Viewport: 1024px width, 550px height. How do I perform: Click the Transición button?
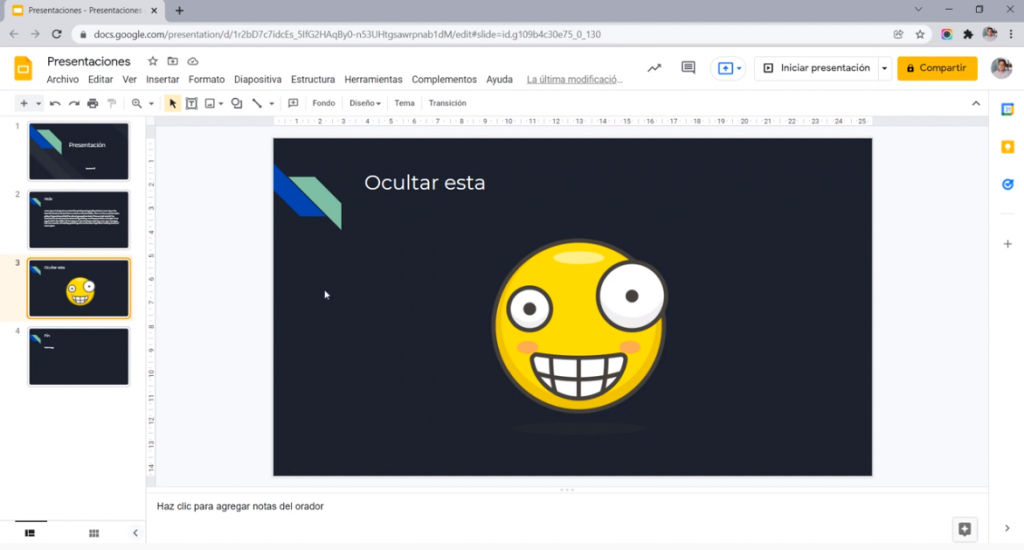click(447, 103)
